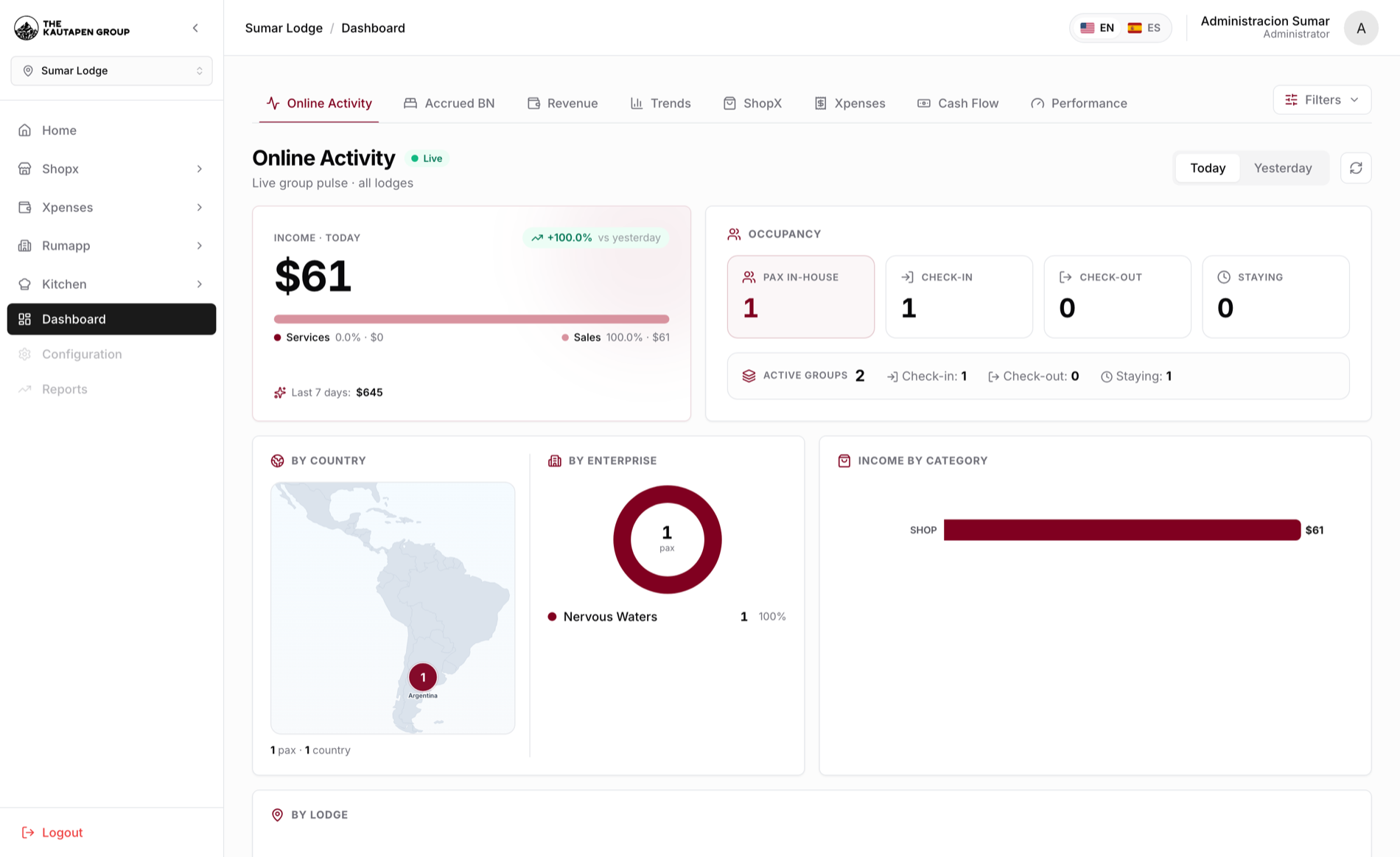Click the Kautapen Group logo
This screenshot has height=857, width=1400.
click(x=72, y=28)
